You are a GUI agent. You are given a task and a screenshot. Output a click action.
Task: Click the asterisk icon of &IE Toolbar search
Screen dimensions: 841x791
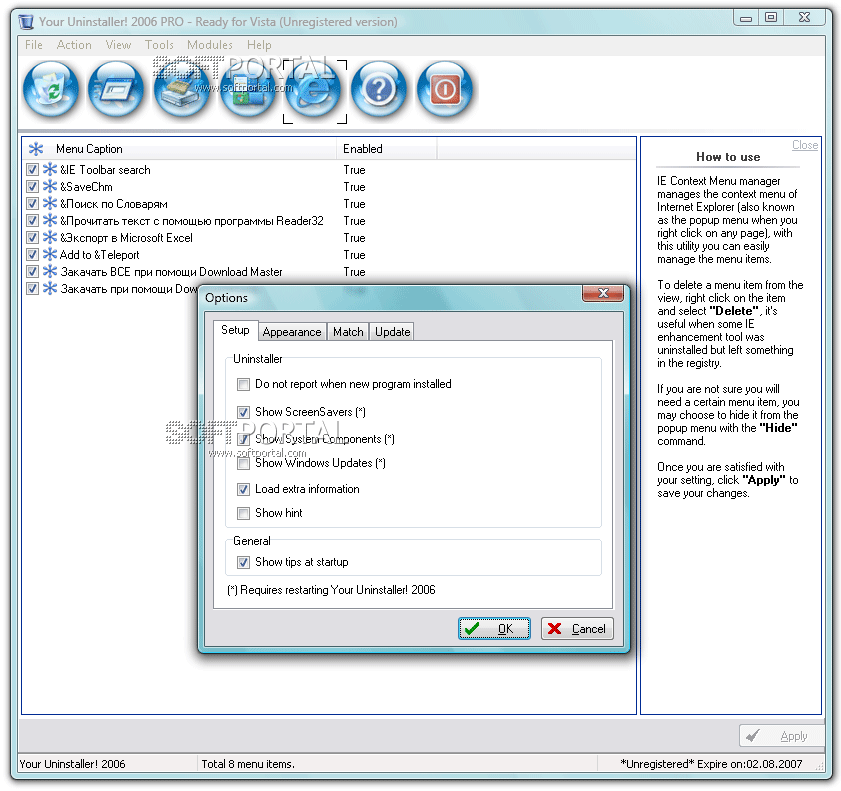coord(50,169)
